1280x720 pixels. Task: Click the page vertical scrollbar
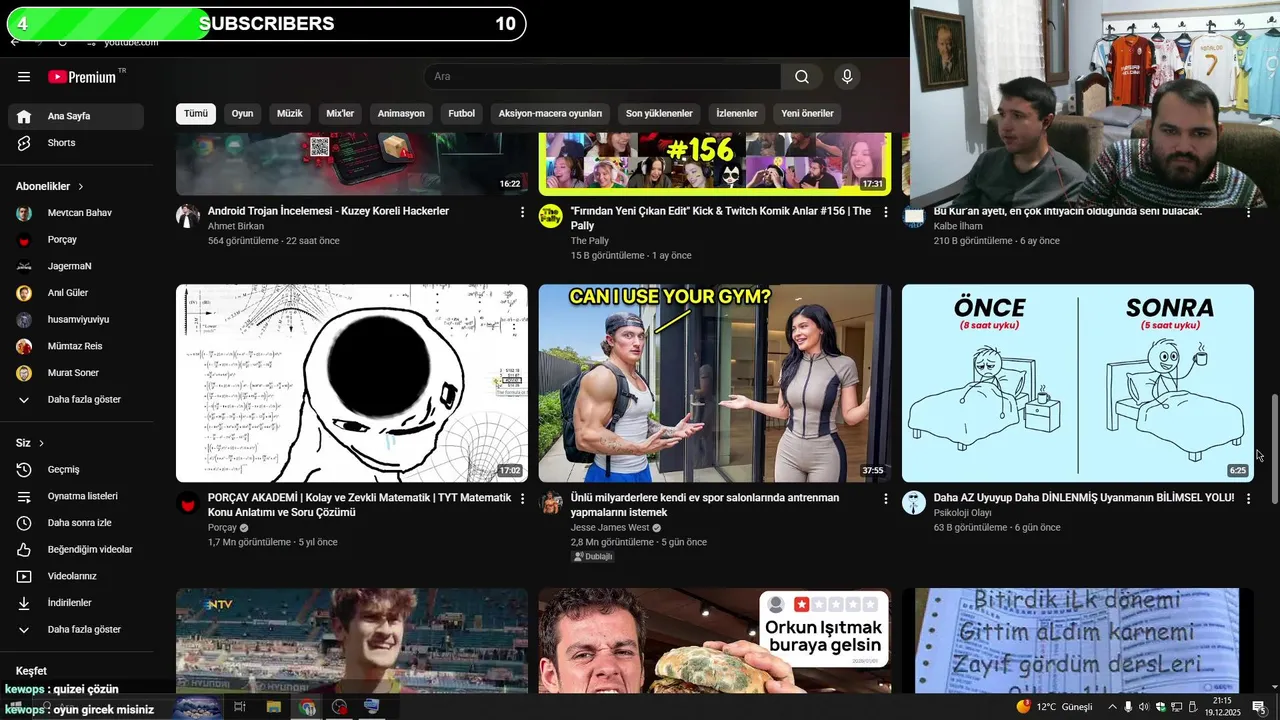pyautogui.click(x=1274, y=450)
